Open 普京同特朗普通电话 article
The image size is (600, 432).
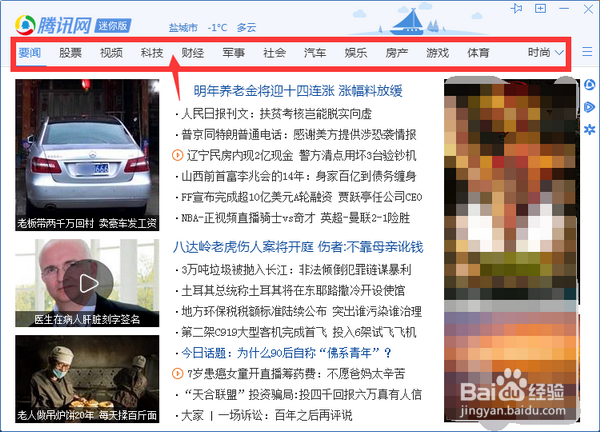point(298,135)
